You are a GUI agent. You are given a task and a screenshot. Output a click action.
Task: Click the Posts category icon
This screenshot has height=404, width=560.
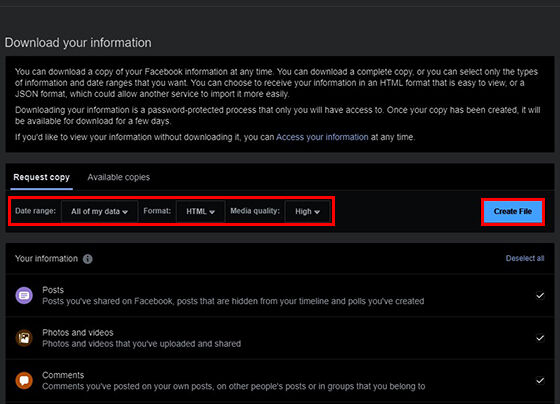(x=24, y=295)
